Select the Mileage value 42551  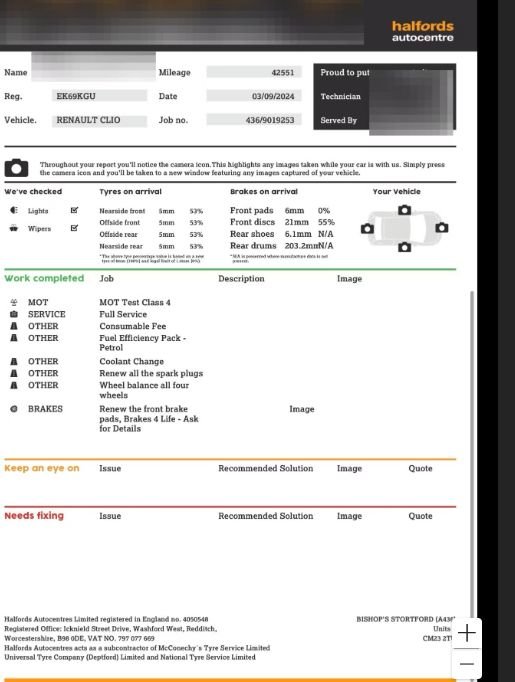click(254, 72)
